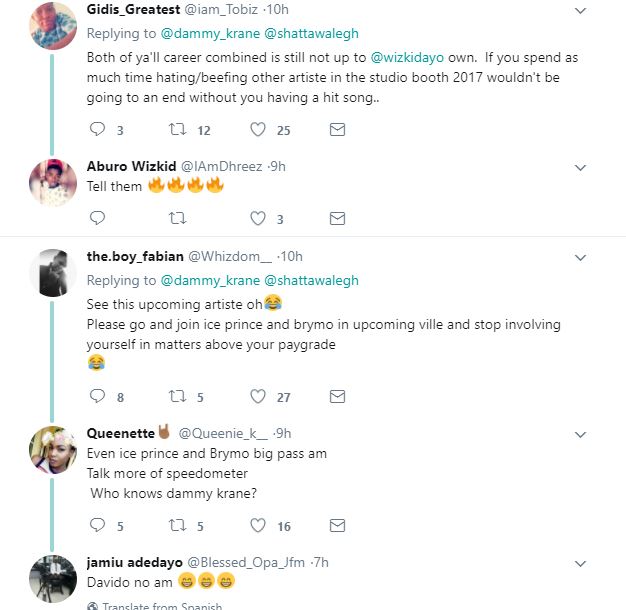Open more options for Gidis_Greatest's tweet
The height and width of the screenshot is (610, 626).
pyautogui.click(x=583, y=11)
